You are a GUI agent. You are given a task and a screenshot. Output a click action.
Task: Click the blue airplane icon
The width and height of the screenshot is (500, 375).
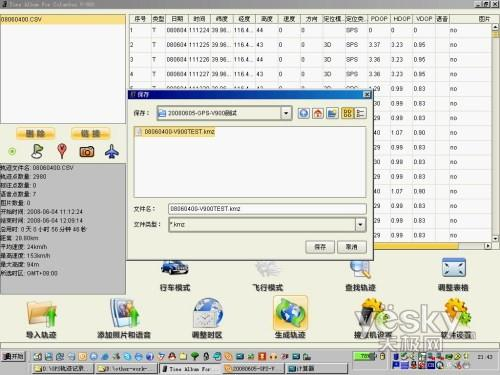click(112, 151)
